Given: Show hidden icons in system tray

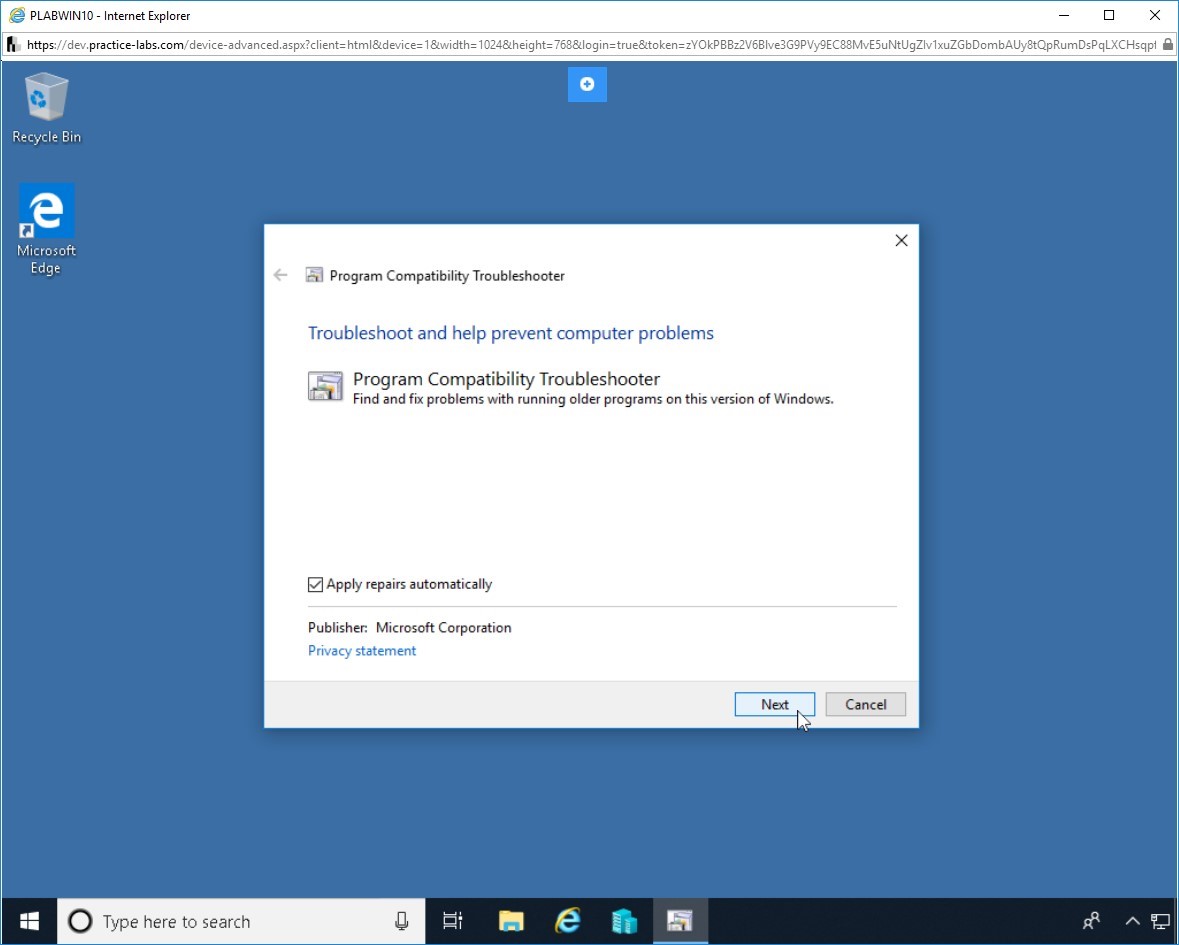Looking at the screenshot, I should [1132, 921].
